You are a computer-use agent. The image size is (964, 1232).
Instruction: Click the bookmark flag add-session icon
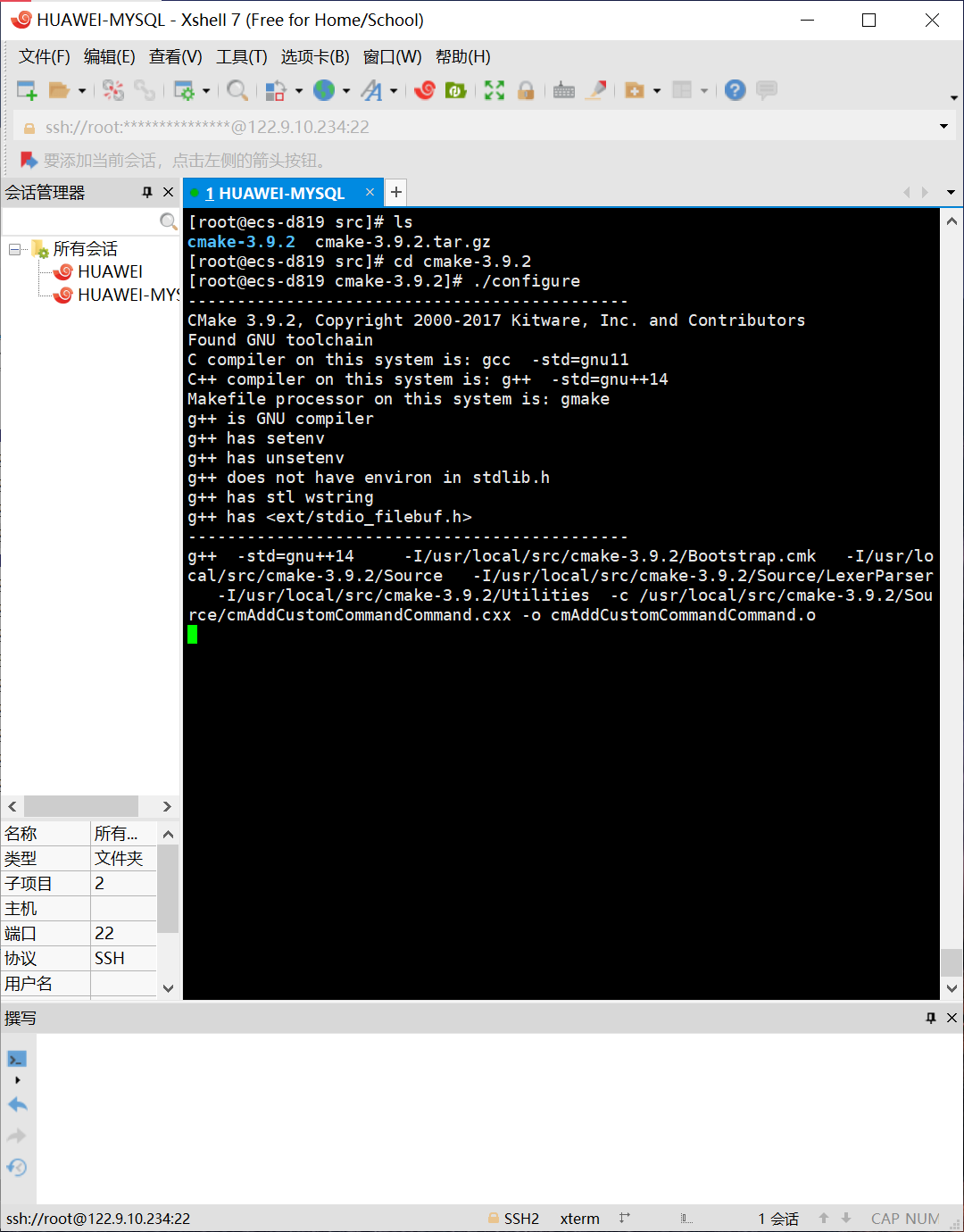point(29,160)
